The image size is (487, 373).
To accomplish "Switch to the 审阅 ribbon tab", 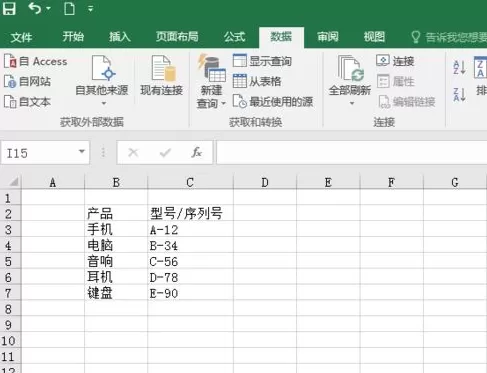I will coord(328,36).
